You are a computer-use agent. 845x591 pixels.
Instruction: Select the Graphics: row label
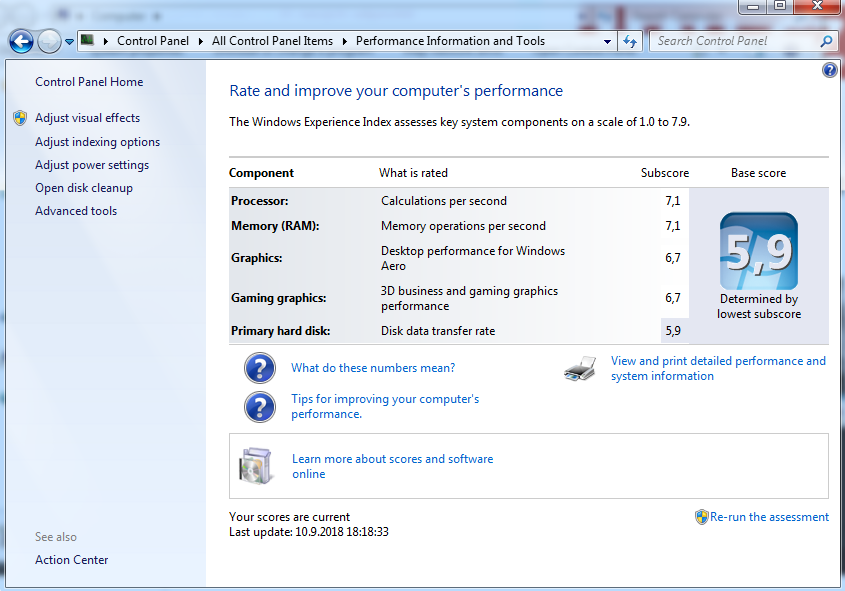(257, 258)
